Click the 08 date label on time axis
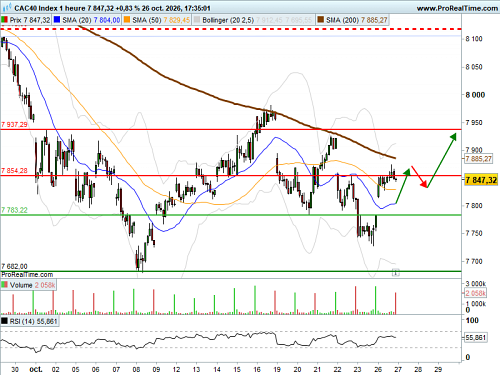The height and width of the screenshot is (375, 500). click(136, 369)
